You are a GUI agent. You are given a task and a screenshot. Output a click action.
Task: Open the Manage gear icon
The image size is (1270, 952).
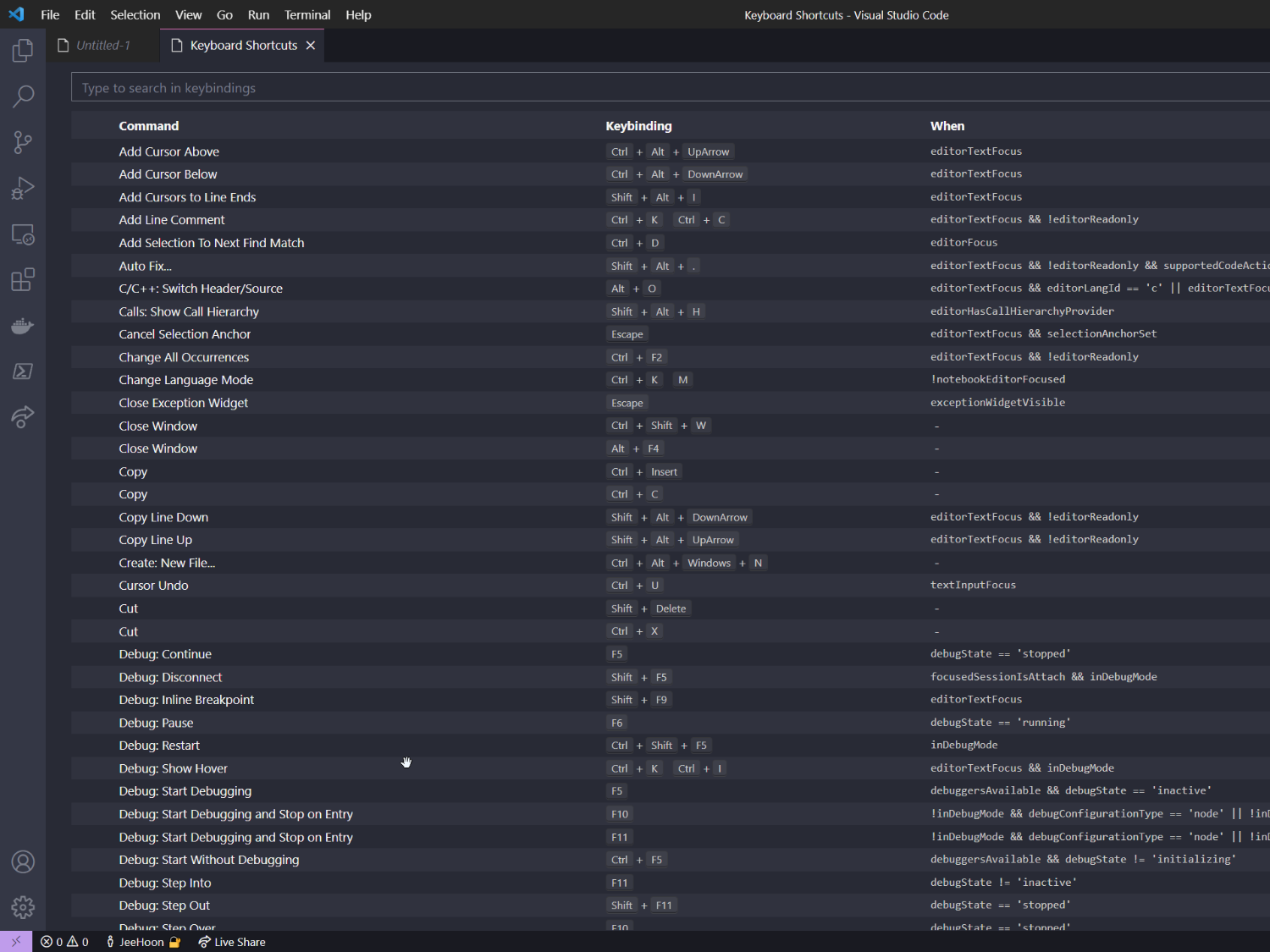coord(23,907)
